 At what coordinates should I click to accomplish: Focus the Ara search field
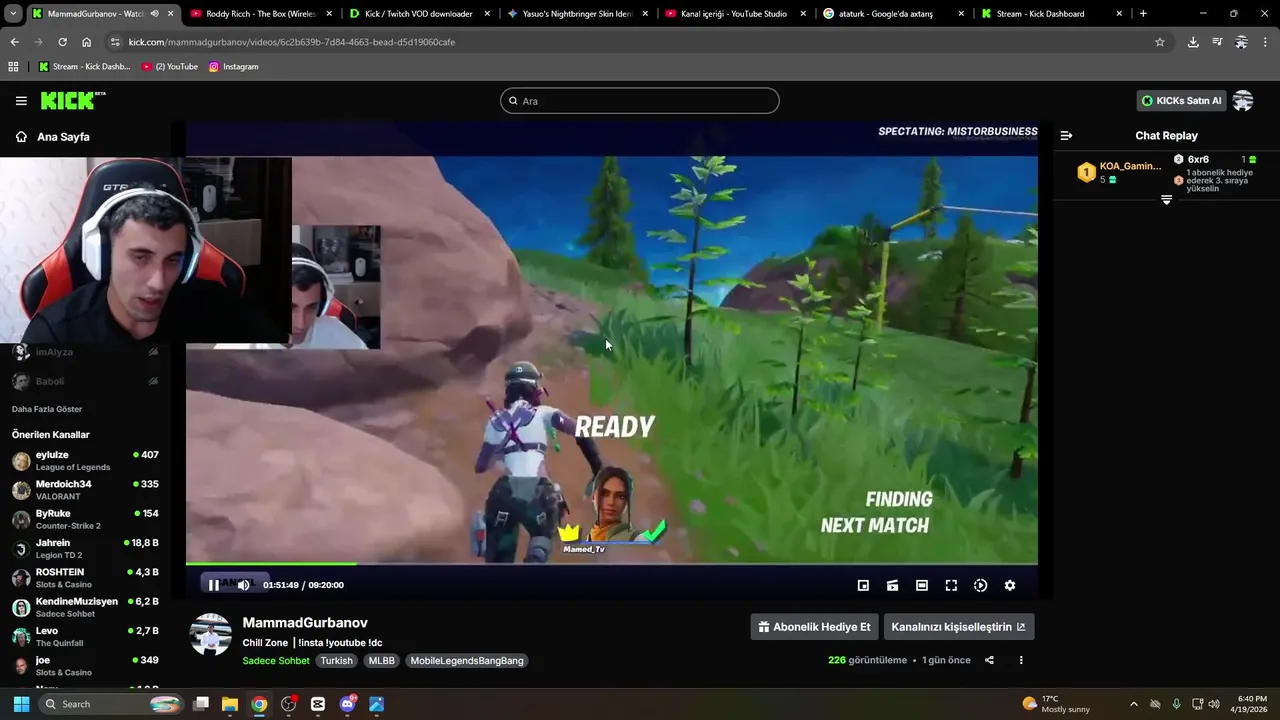click(640, 101)
